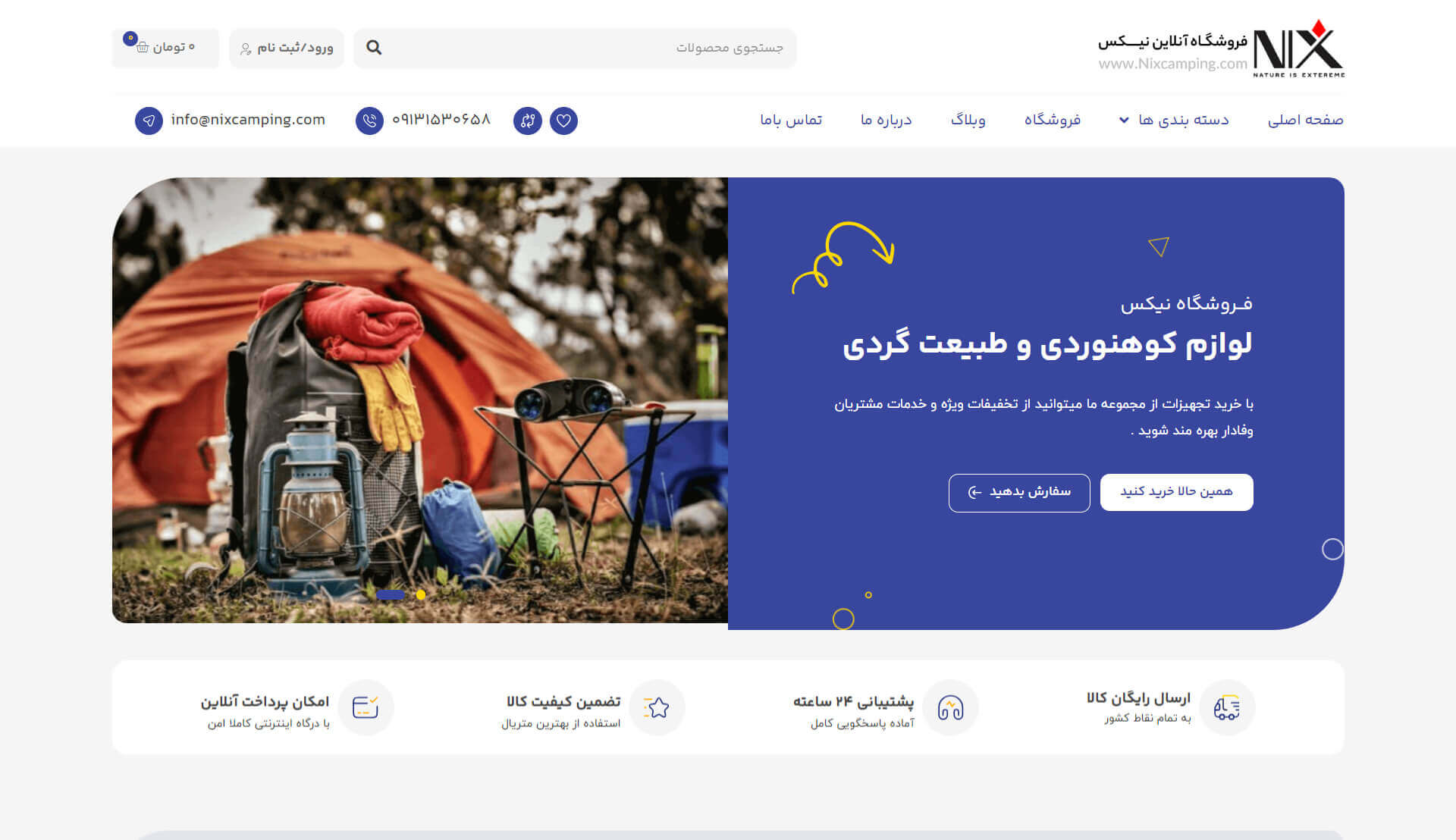Image resolution: width=1456 pixels, height=840 pixels.
Task: Switch to the yellow slide dot
Action: point(421,595)
